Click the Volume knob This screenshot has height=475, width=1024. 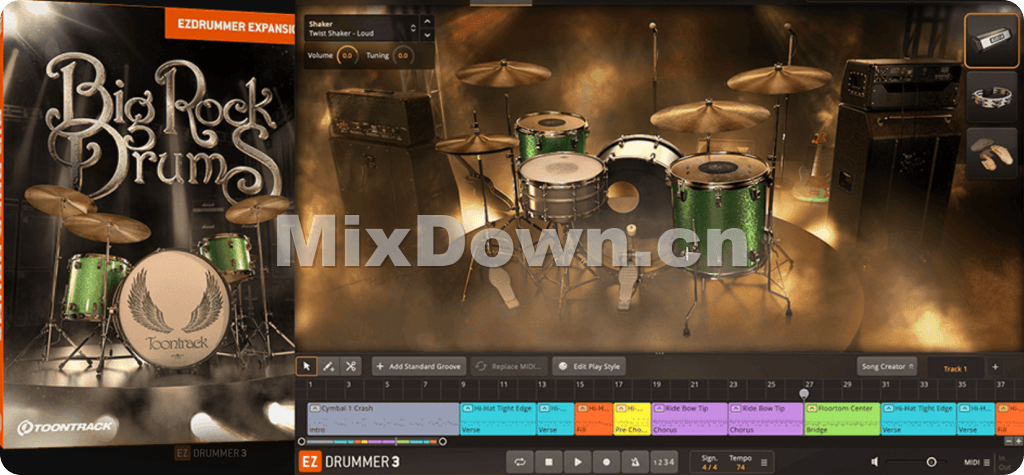[x=347, y=56]
